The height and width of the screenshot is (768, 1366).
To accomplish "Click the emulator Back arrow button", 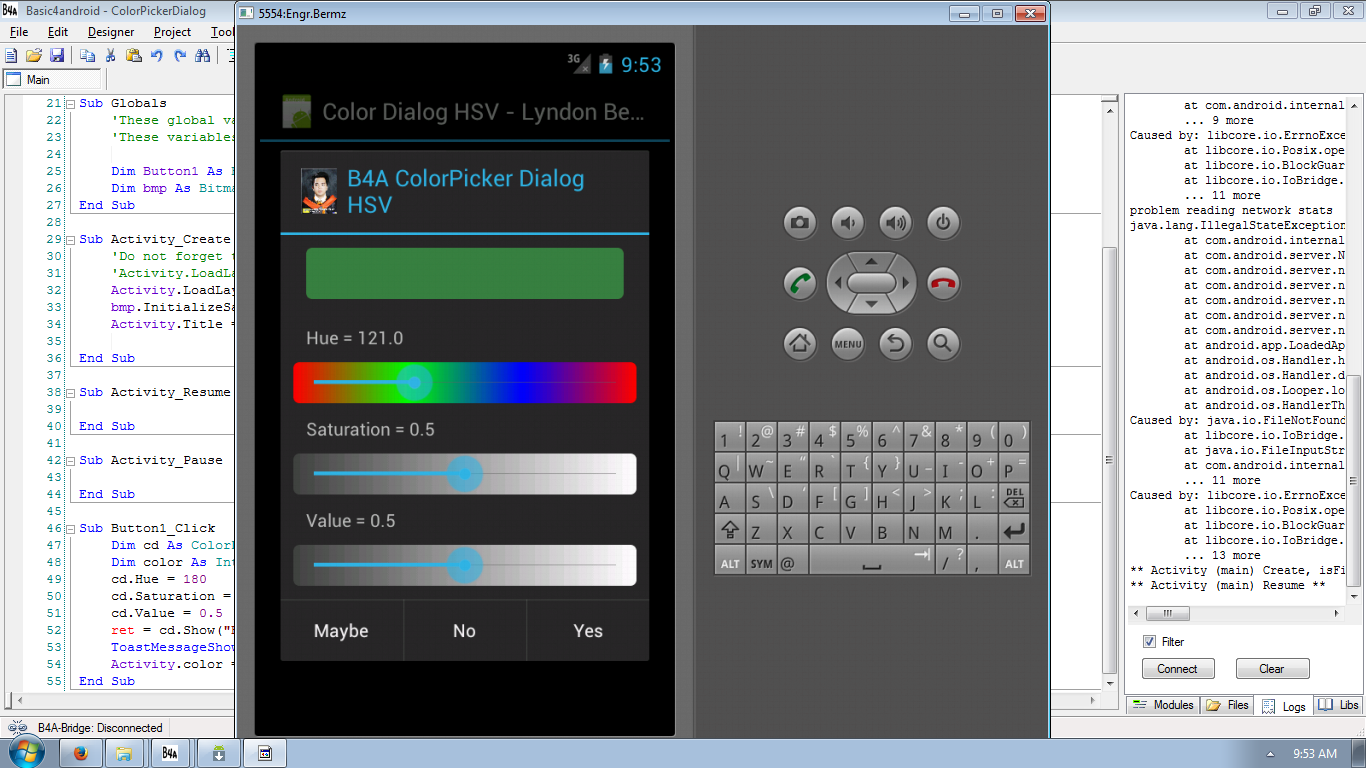I will click(x=895, y=344).
